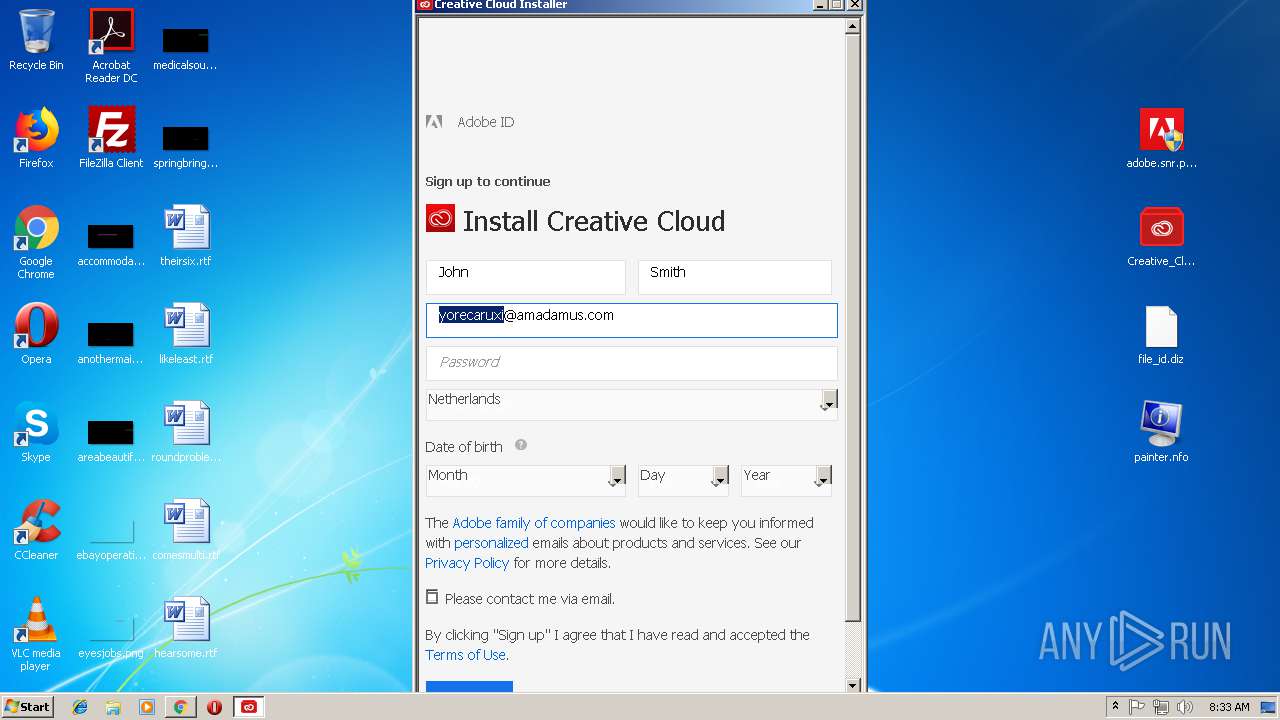Viewport: 1280px width, 720px height.
Task: Launch Acrobat Reader DC shortcut
Action: 111,46
